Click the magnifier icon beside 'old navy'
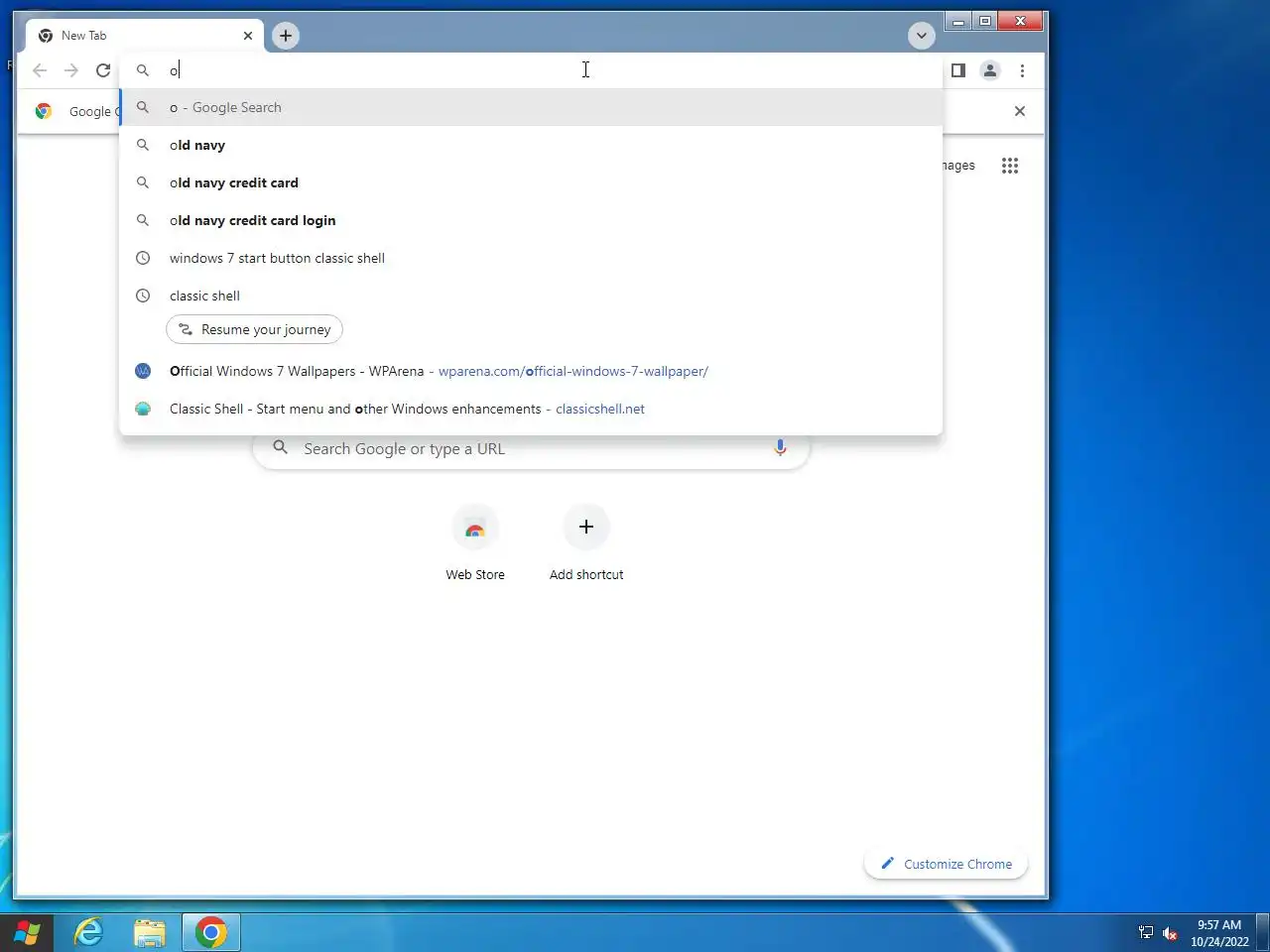1270x952 pixels. [x=143, y=145]
